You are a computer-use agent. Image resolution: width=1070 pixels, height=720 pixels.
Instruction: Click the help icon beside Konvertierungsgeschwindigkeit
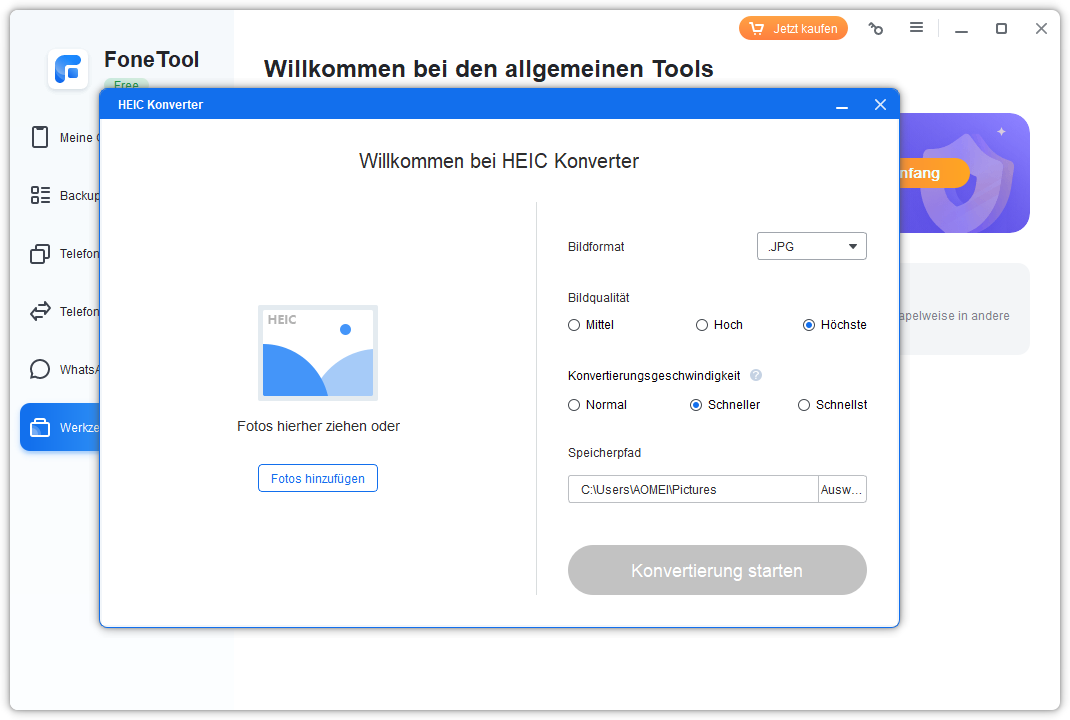pyautogui.click(x=756, y=375)
